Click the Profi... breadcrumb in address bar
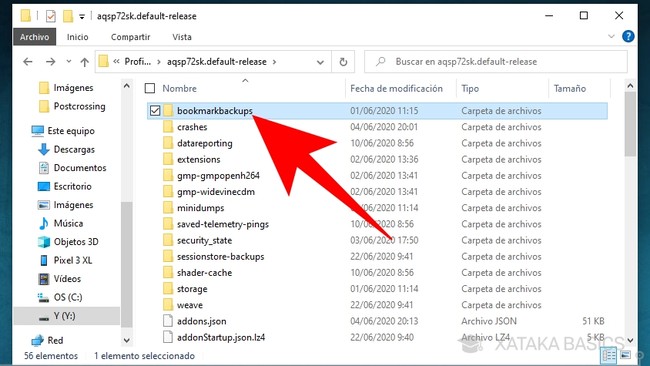This screenshot has height=366, width=650. (138, 62)
